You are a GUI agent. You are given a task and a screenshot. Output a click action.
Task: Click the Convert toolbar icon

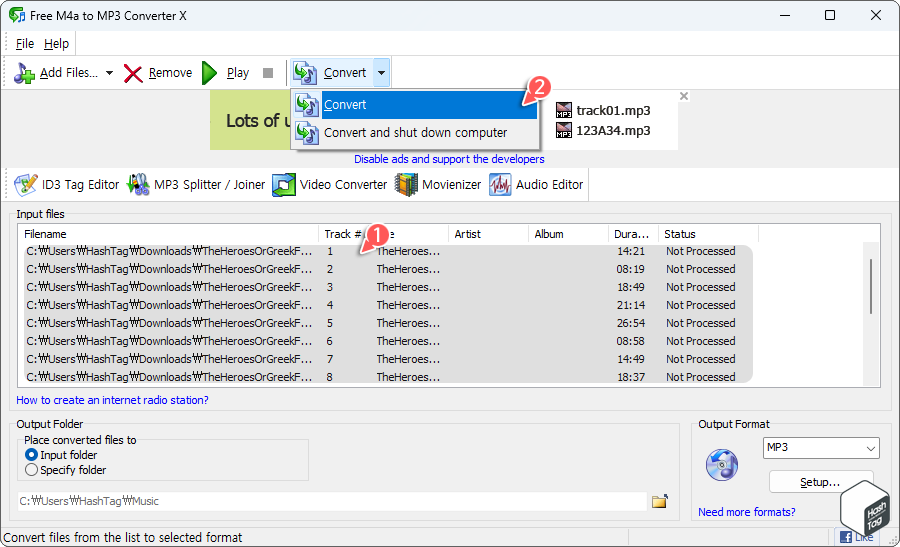pos(304,73)
